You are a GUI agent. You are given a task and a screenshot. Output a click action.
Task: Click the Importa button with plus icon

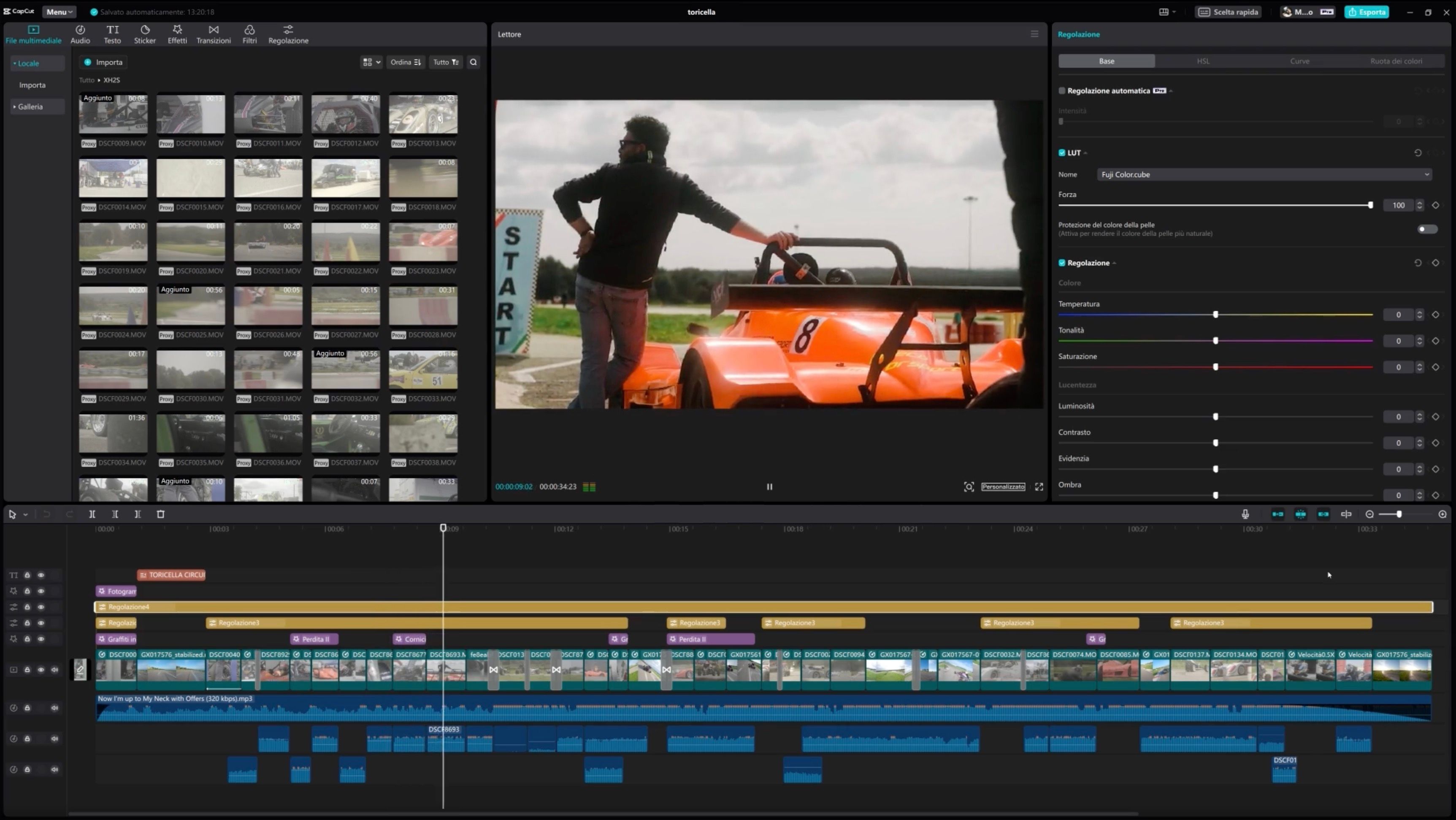103,62
